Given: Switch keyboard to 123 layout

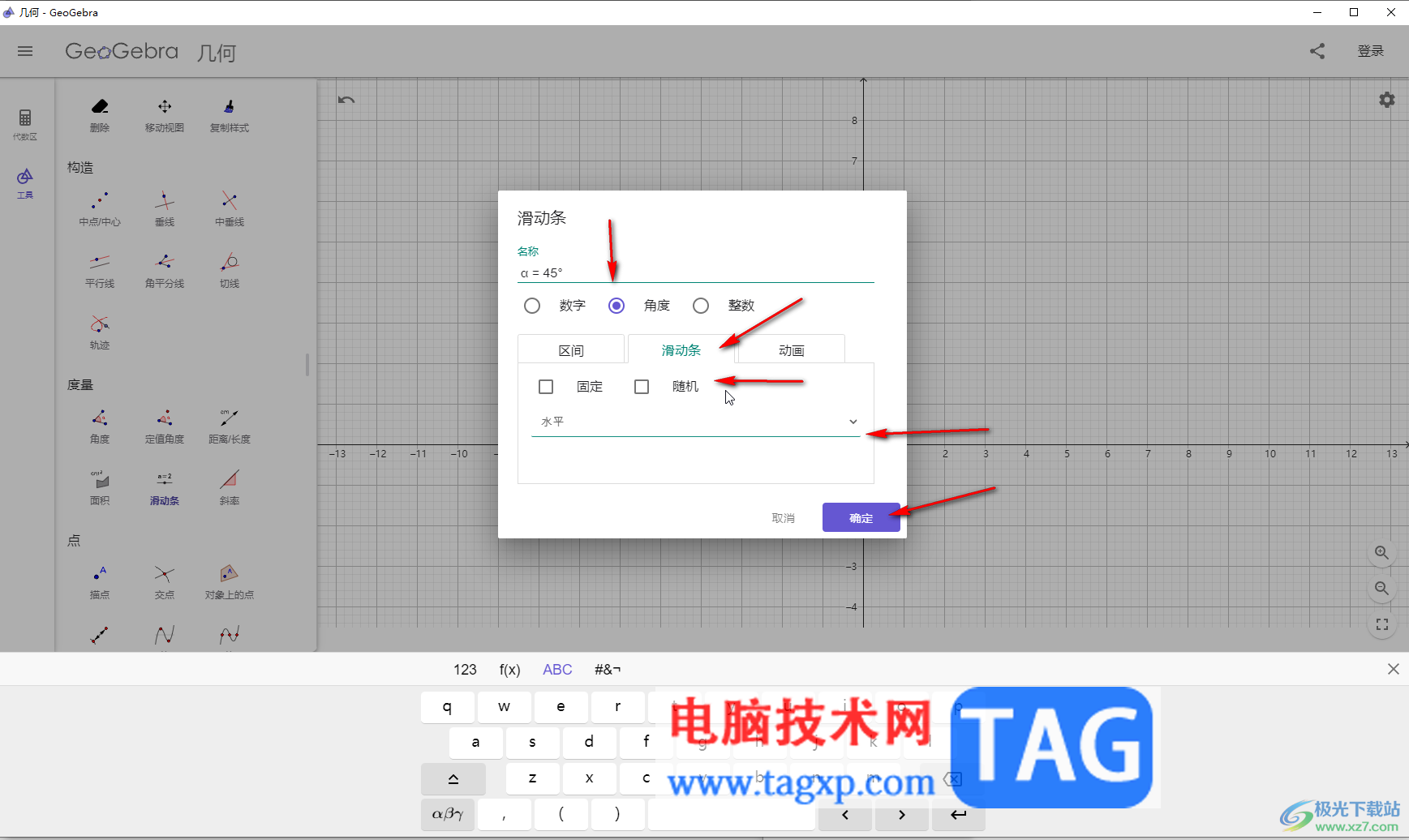Looking at the screenshot, I should click(x=465, y=670).
